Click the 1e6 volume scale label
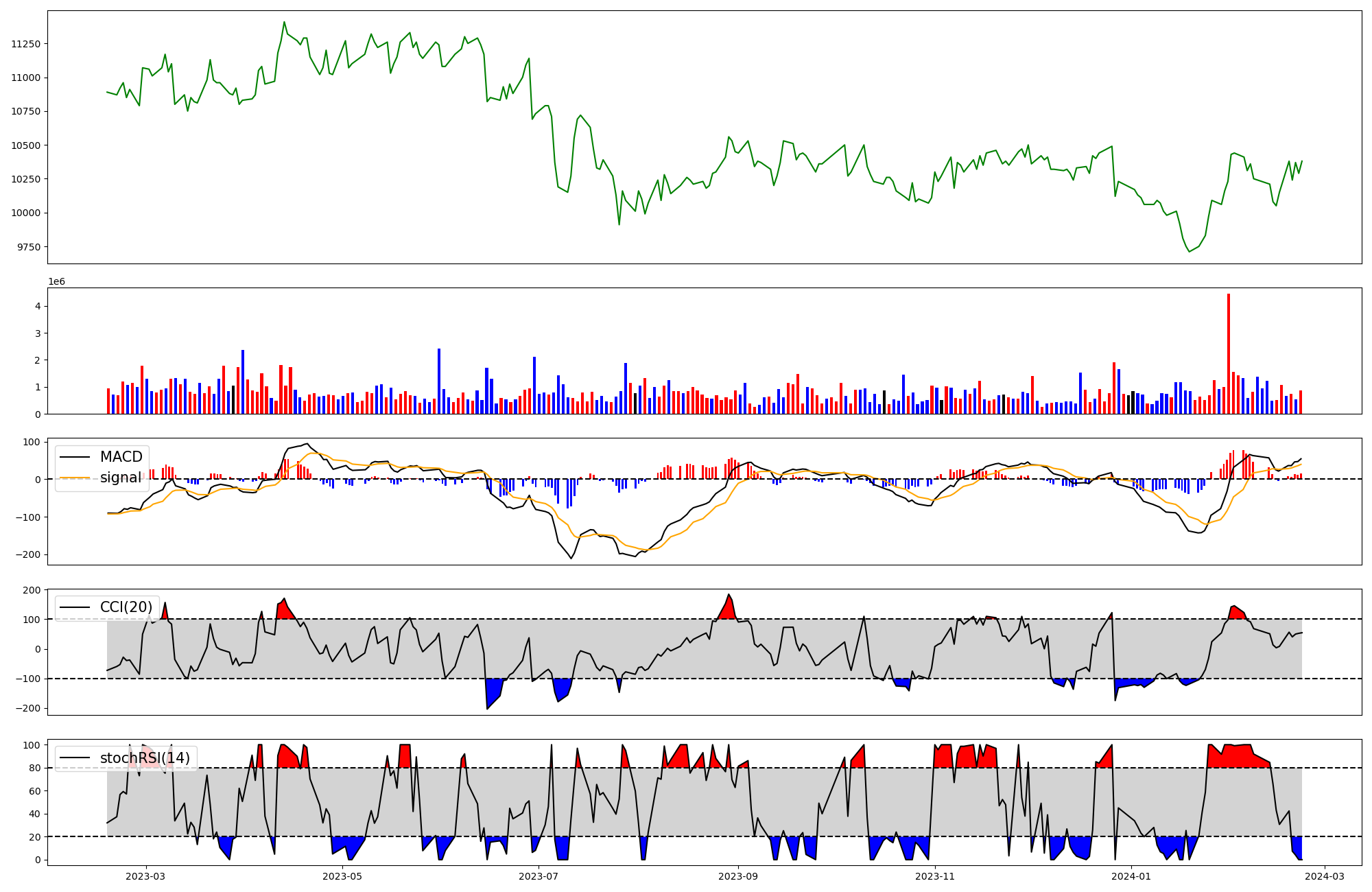The image size is (1372, 892). [x=56, y=281]
